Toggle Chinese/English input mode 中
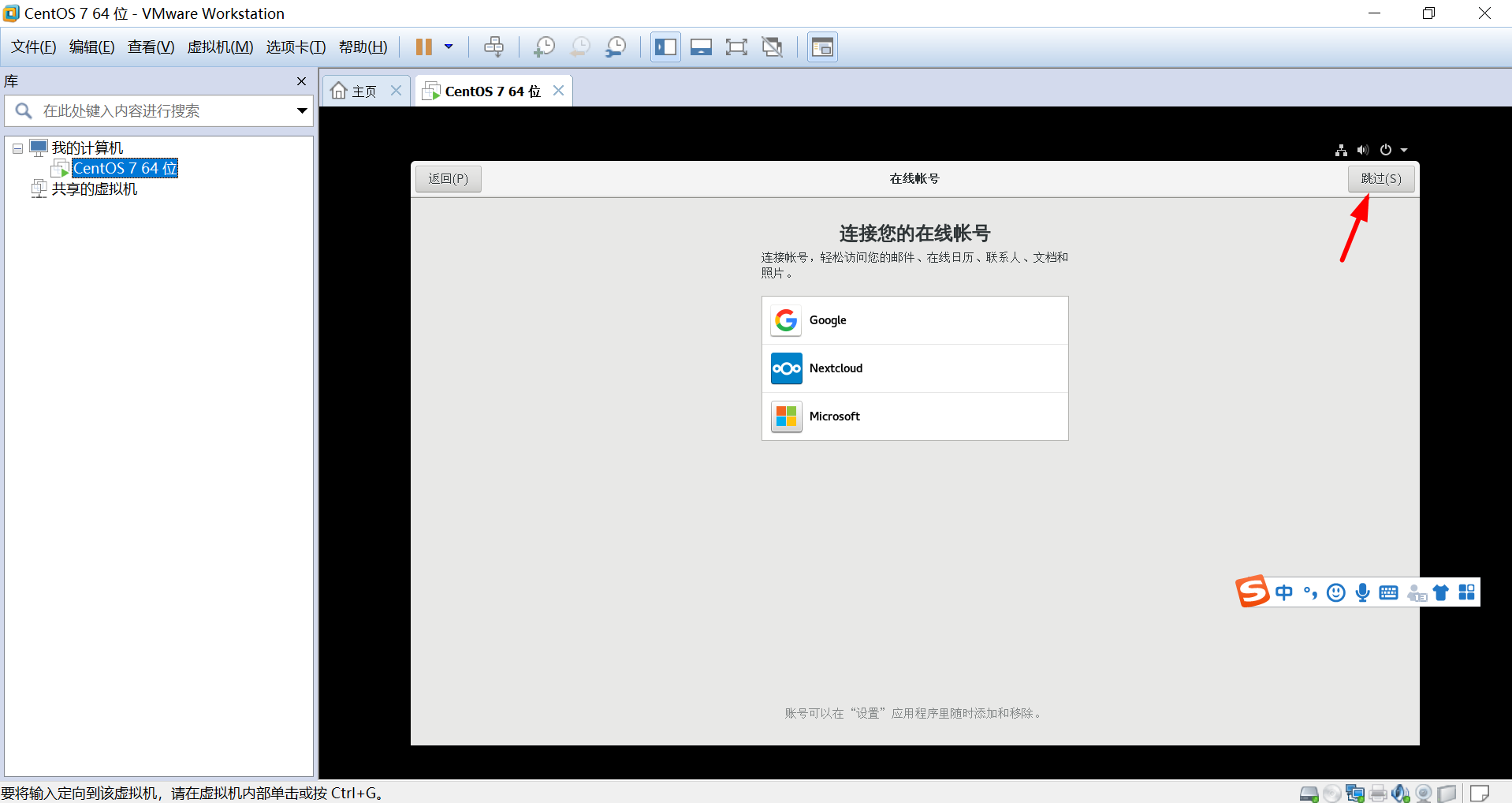 click(1284, 592)
